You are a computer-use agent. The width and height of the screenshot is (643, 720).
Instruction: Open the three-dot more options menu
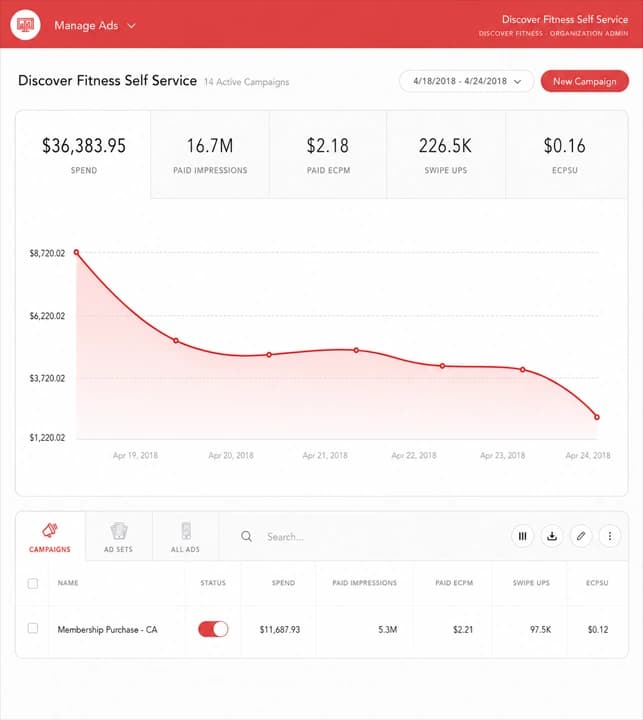610,536
